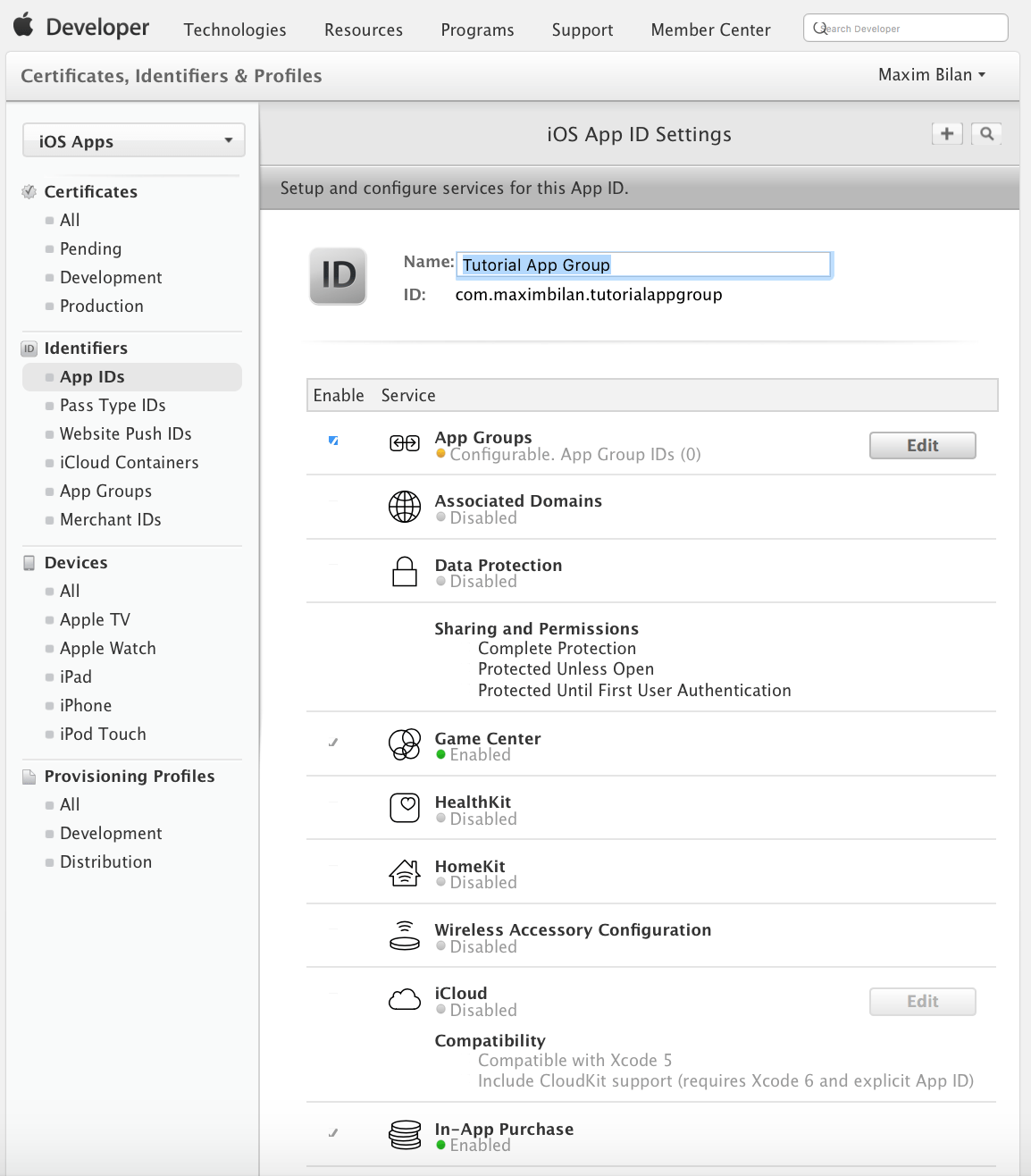Click the add new App ID plus icon
Screen dimensions: 1031x1176
(x=946, y=133)
